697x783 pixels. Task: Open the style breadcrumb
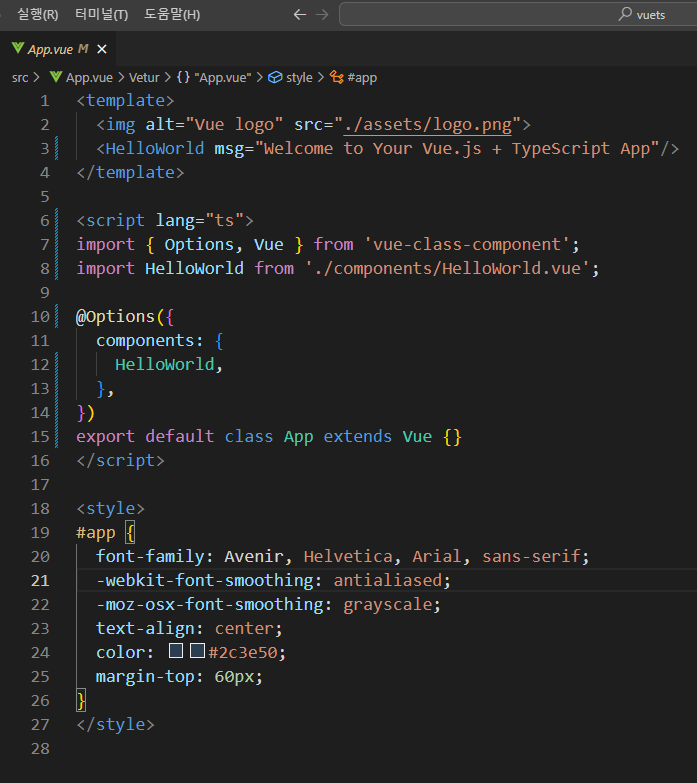tap(299, 78)
